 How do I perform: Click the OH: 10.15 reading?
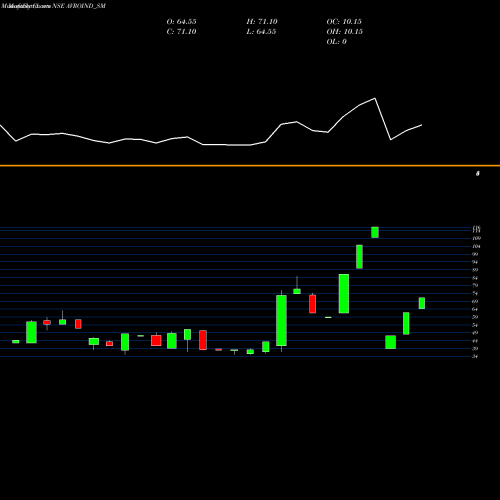coord(345,32)
